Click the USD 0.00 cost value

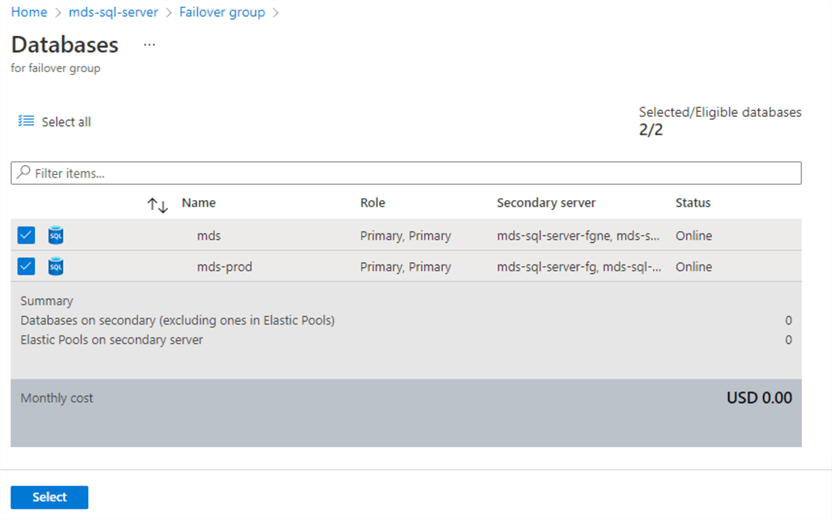coord(759,397)
